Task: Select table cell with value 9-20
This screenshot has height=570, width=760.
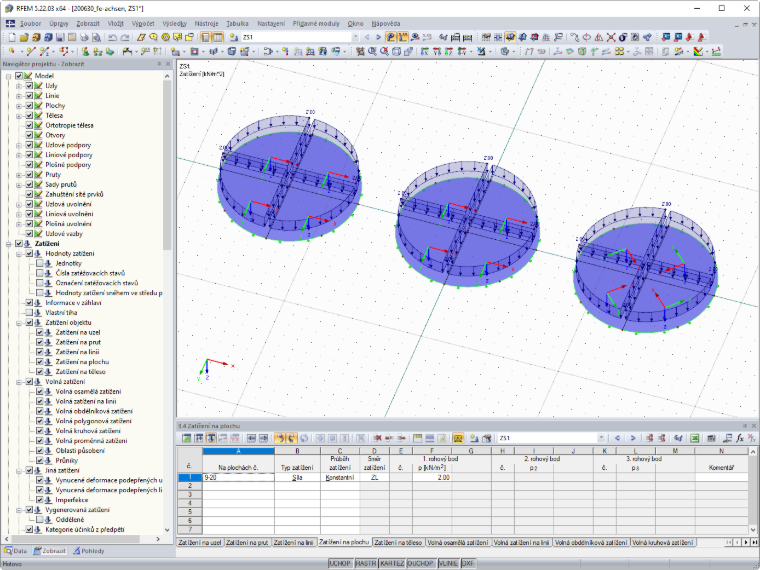Action: point(238,477)
